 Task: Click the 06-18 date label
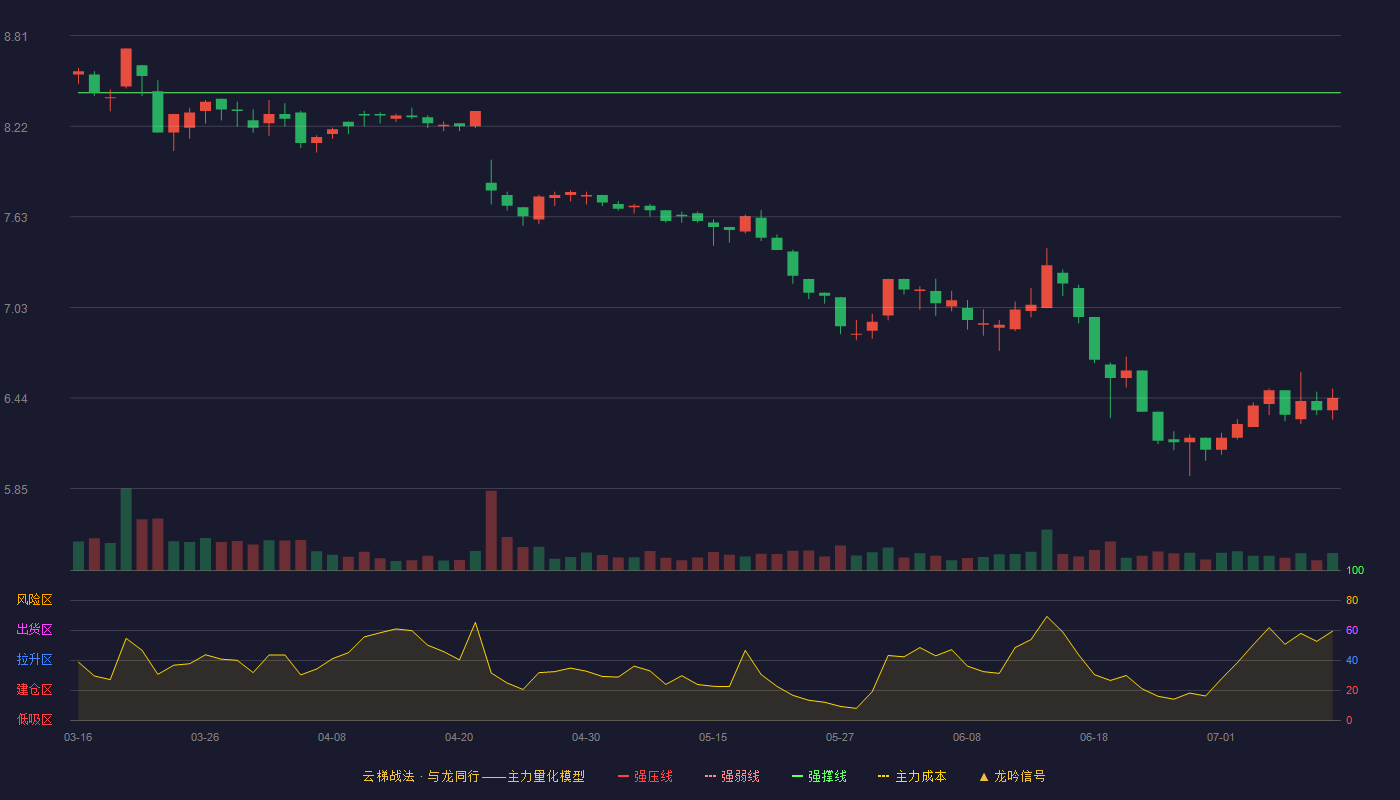(x=1094, y=737)
